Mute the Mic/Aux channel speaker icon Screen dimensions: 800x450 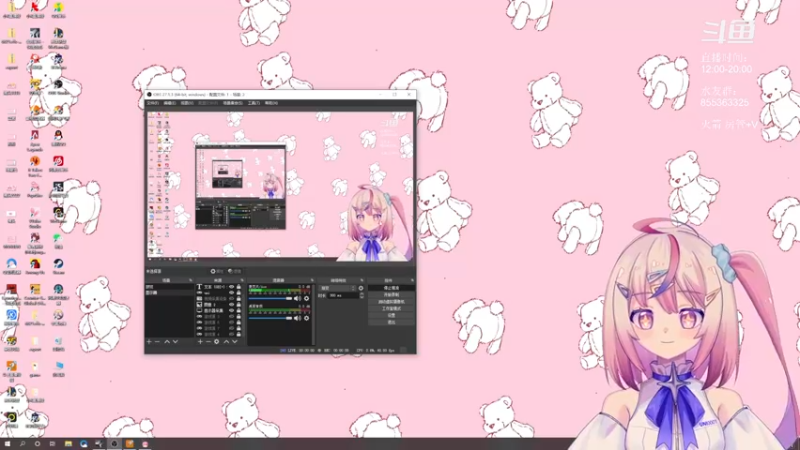(297, 298)
